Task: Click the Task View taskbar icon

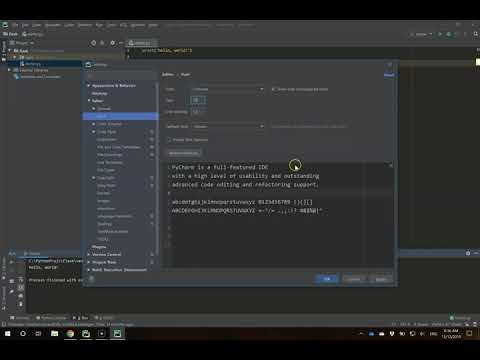Action: (38, 333)
